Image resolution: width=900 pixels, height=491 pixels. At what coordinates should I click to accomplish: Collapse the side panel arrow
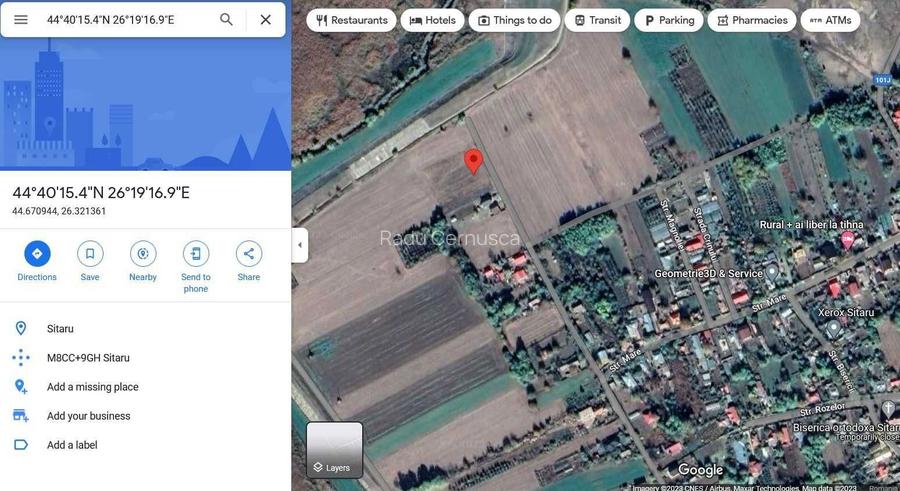pos(299,245)
